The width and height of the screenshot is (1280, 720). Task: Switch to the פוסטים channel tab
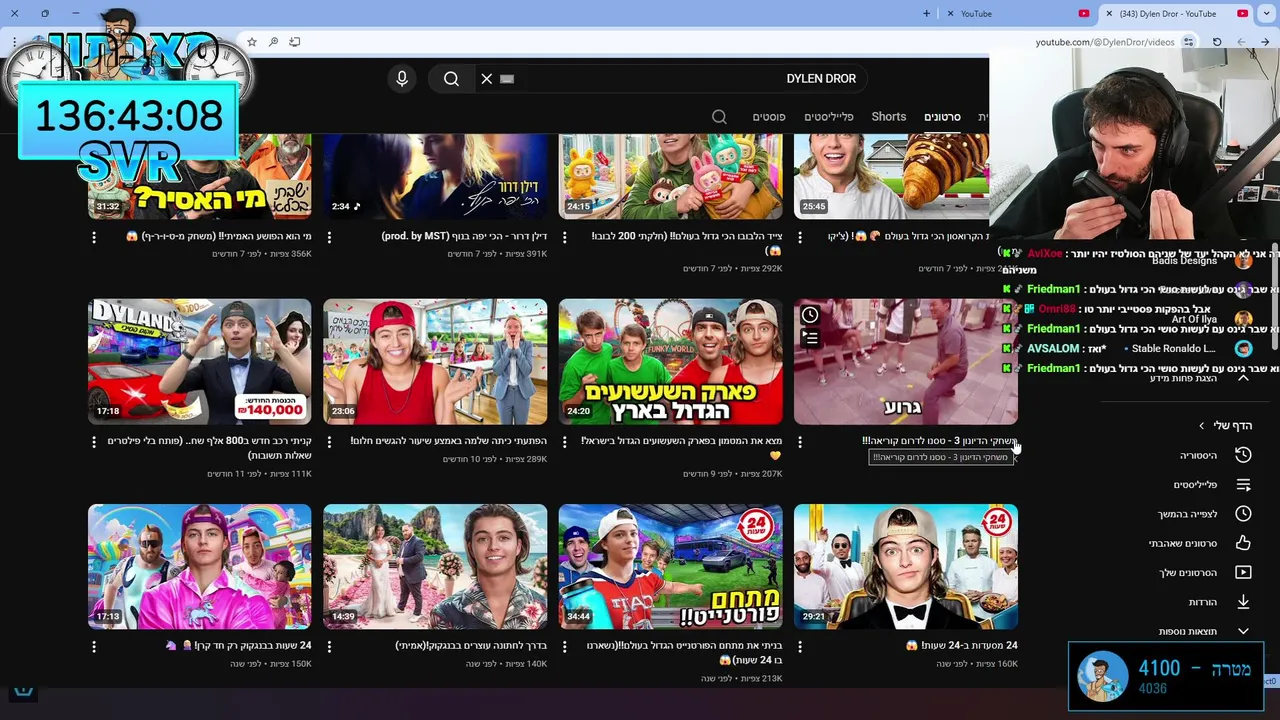(x=769, y=117)
